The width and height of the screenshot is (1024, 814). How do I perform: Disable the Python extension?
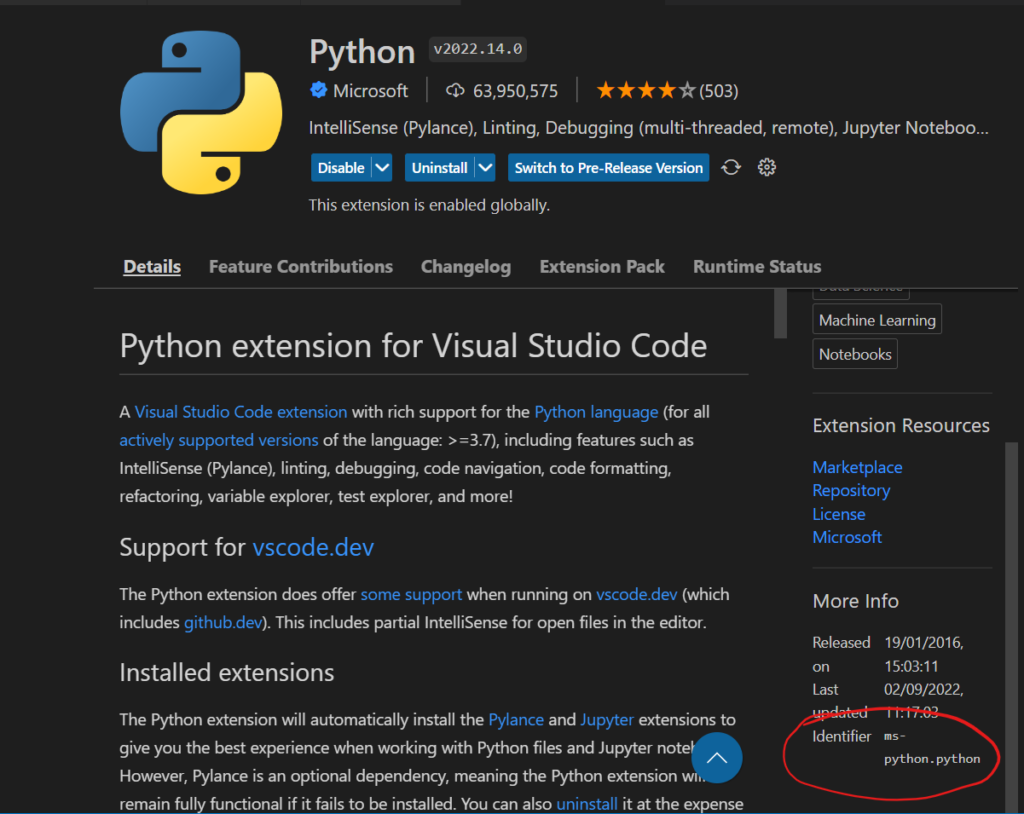pyautogui.click(x=341, y=168)
